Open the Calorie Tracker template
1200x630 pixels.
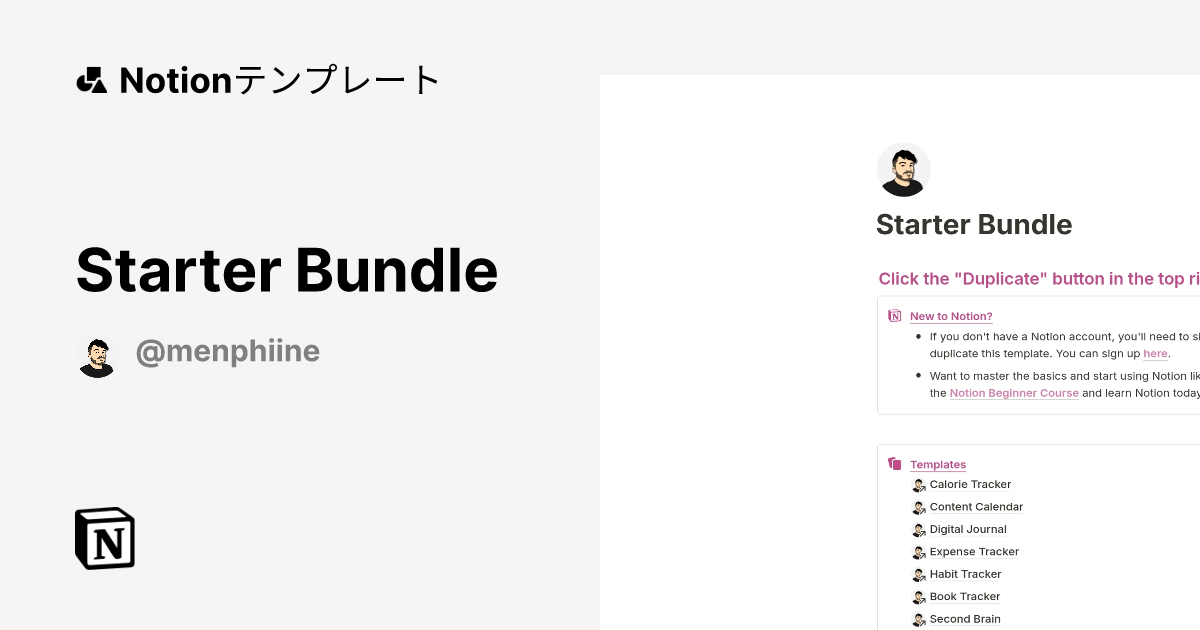pos(970,484)
